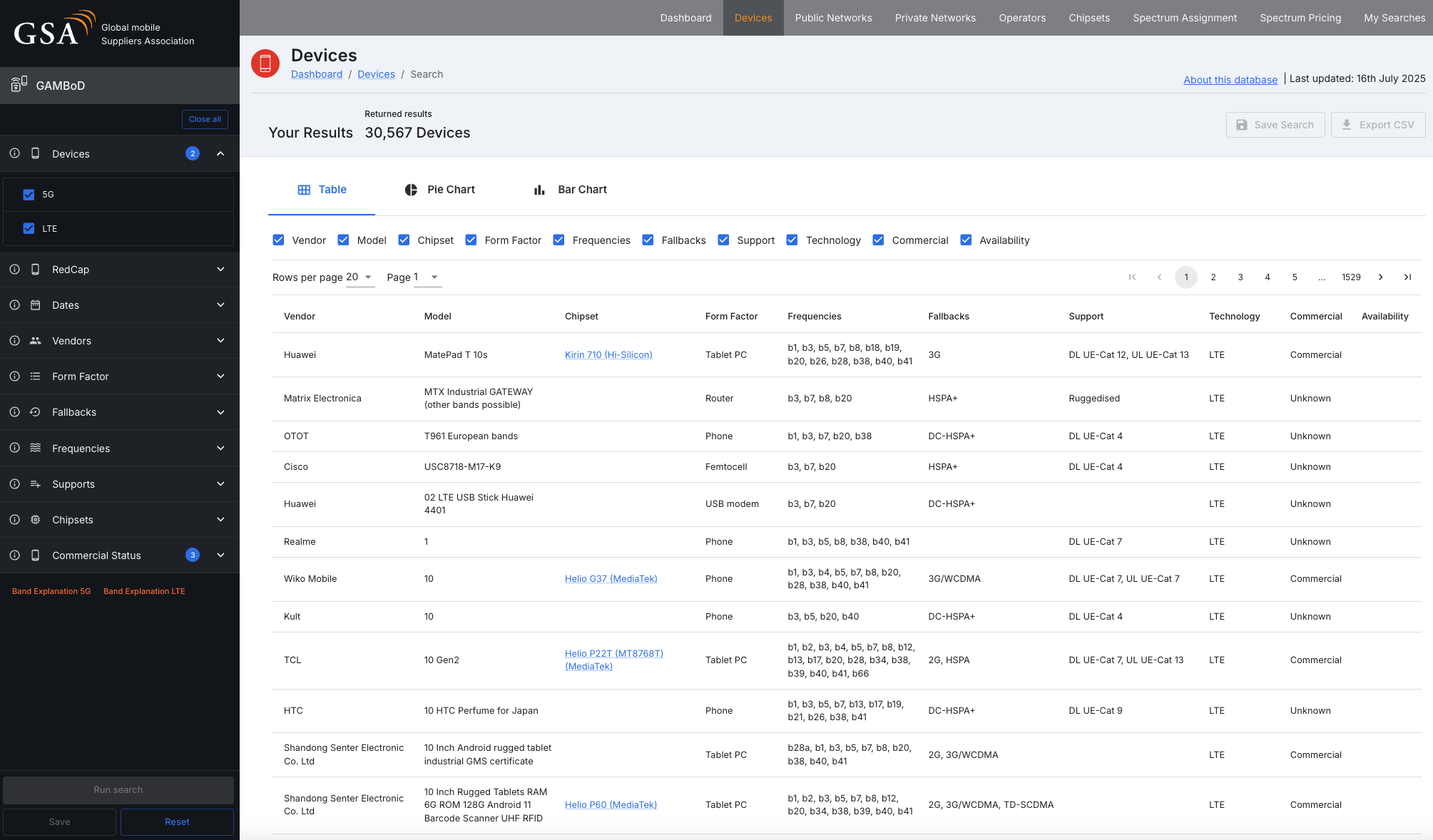
Task: Click the playlist-add icon next to Supports
Action: [x=35, y=484]
